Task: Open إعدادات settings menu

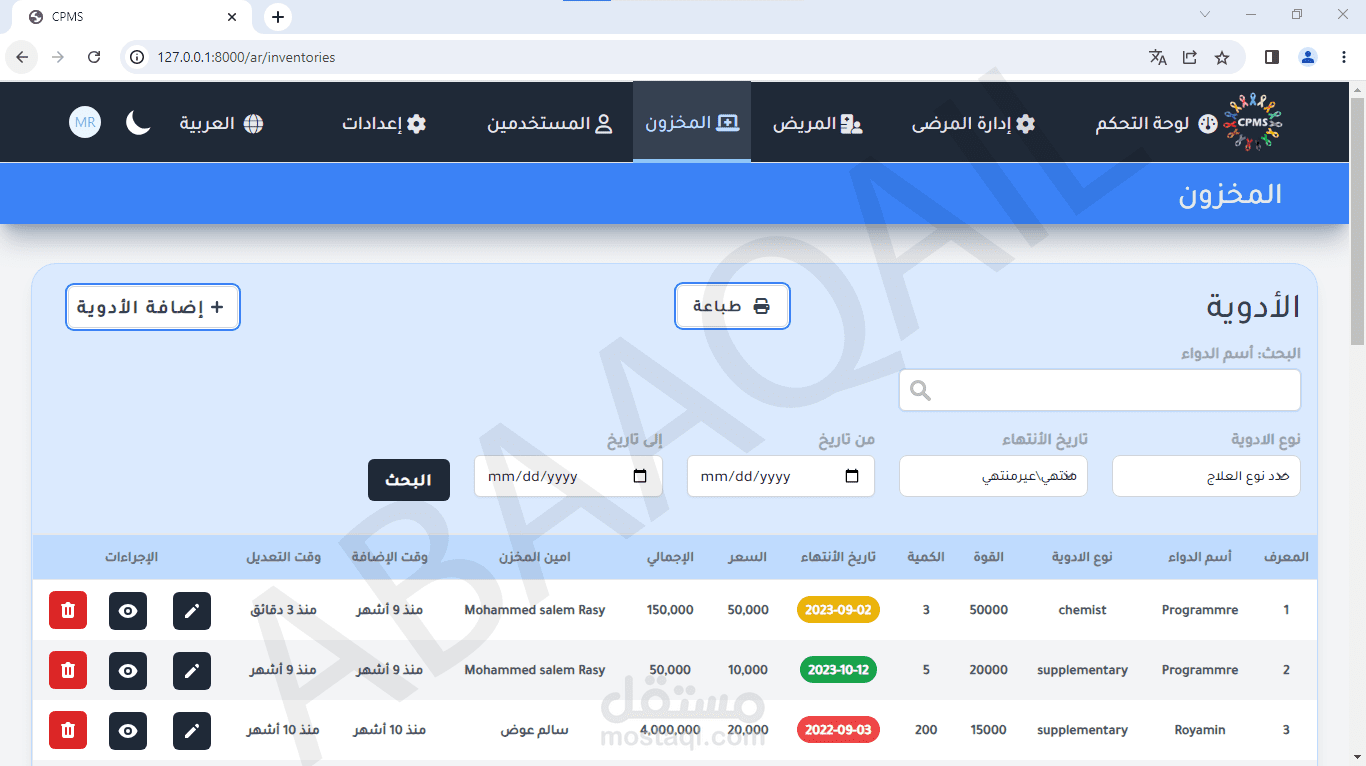Action: pyautogui.click(x=384, y=123)
